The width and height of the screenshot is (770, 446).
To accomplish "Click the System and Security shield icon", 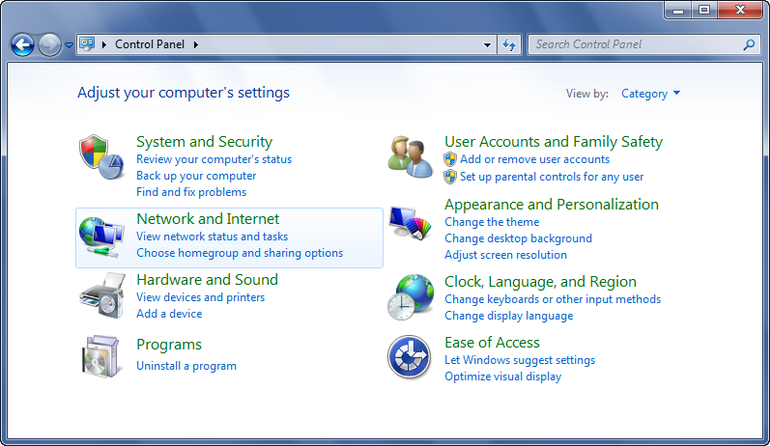I will (101, 155).
